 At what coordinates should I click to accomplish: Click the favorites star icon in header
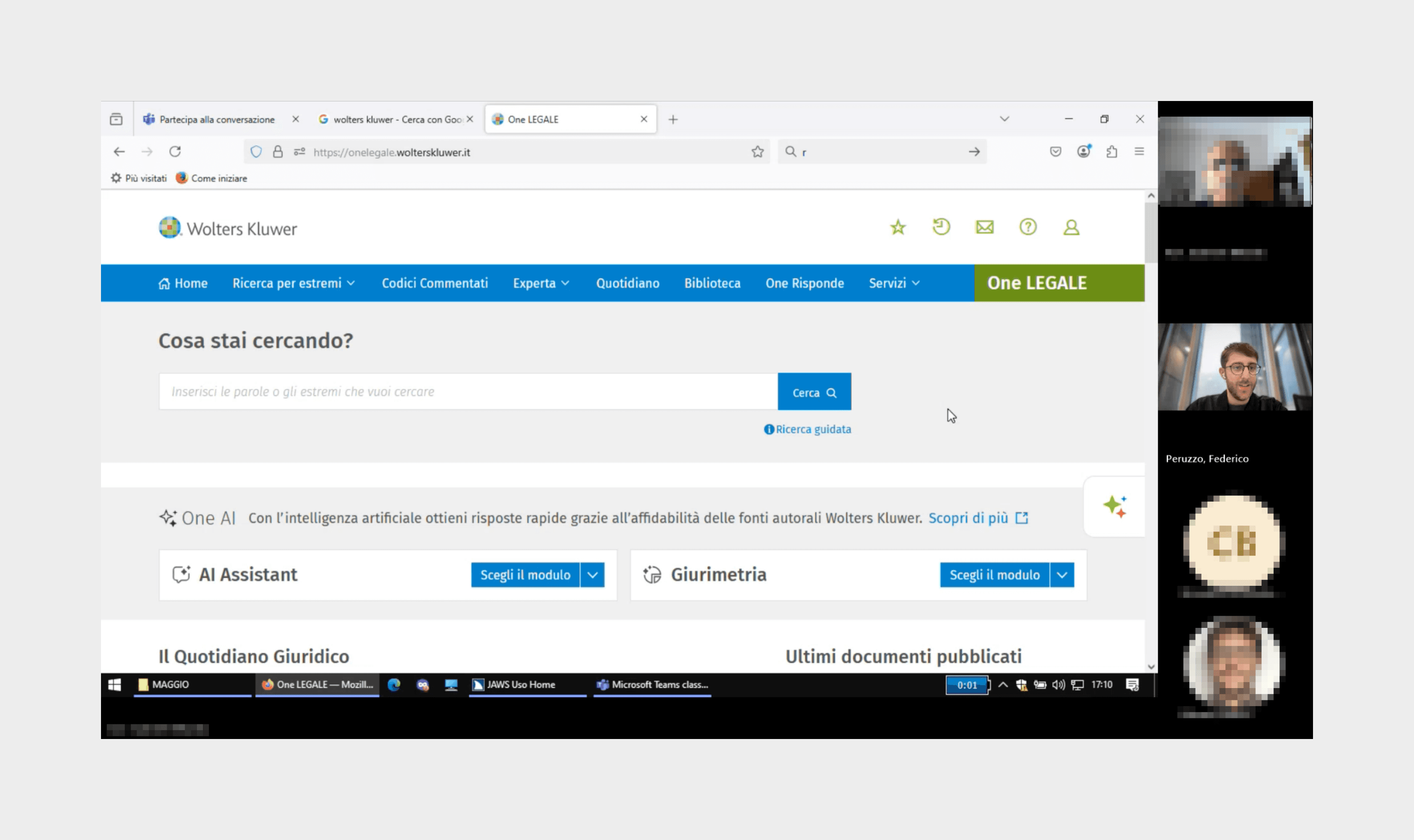pos(898,228)
